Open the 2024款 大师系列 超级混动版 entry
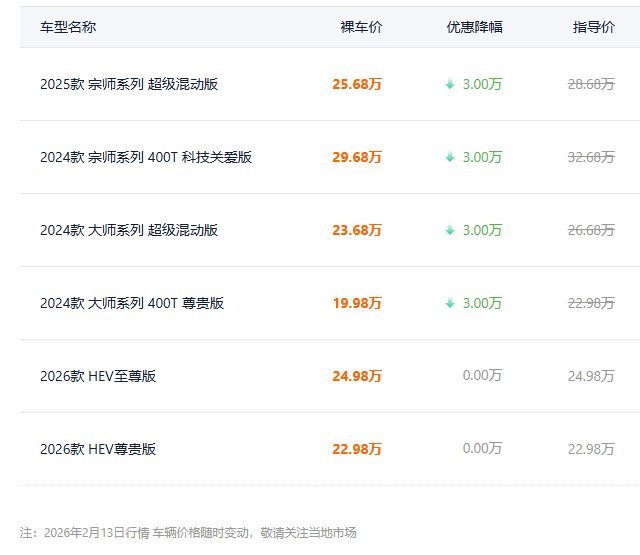Image resolution: width=640 pixels, height=555 pixels. pyautogui.click(x=129, y=231)
